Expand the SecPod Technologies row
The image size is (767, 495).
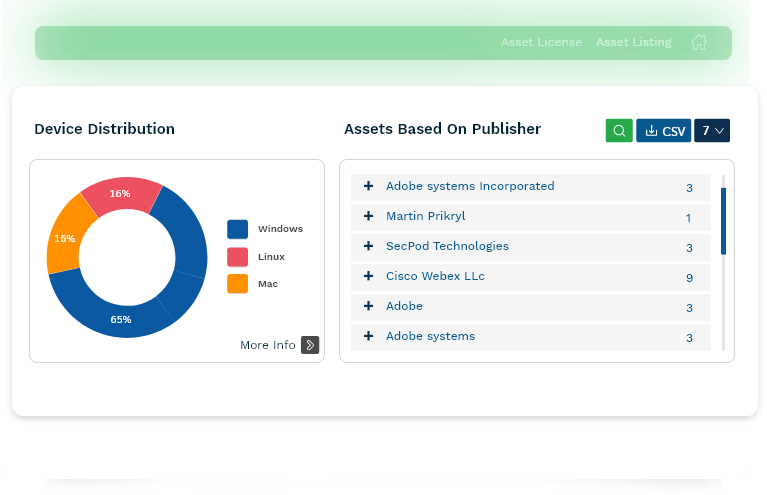(368, 246)
